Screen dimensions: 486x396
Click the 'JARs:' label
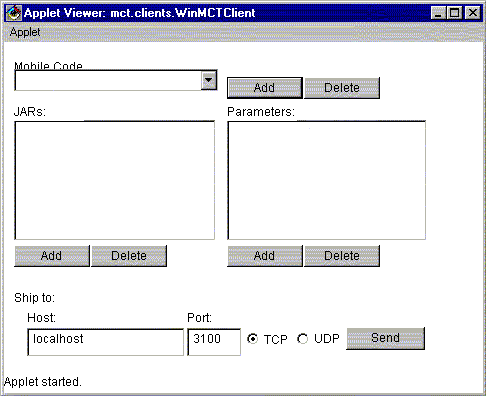coord(30,112)
